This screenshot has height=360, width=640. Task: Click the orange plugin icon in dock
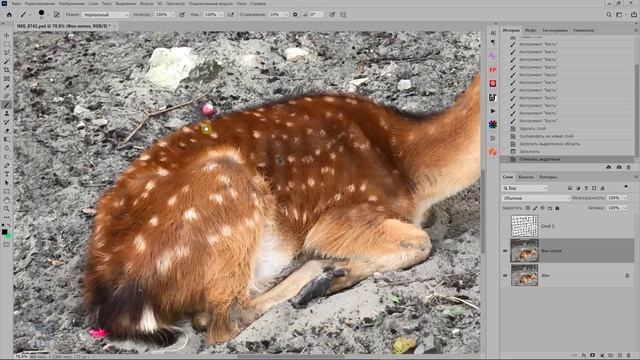(x=493, y=152)
